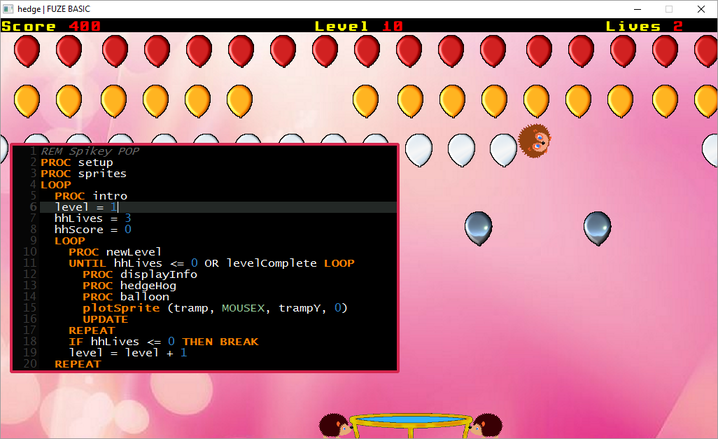Click the flying hedgehog sprite

[x=535, y=141]
